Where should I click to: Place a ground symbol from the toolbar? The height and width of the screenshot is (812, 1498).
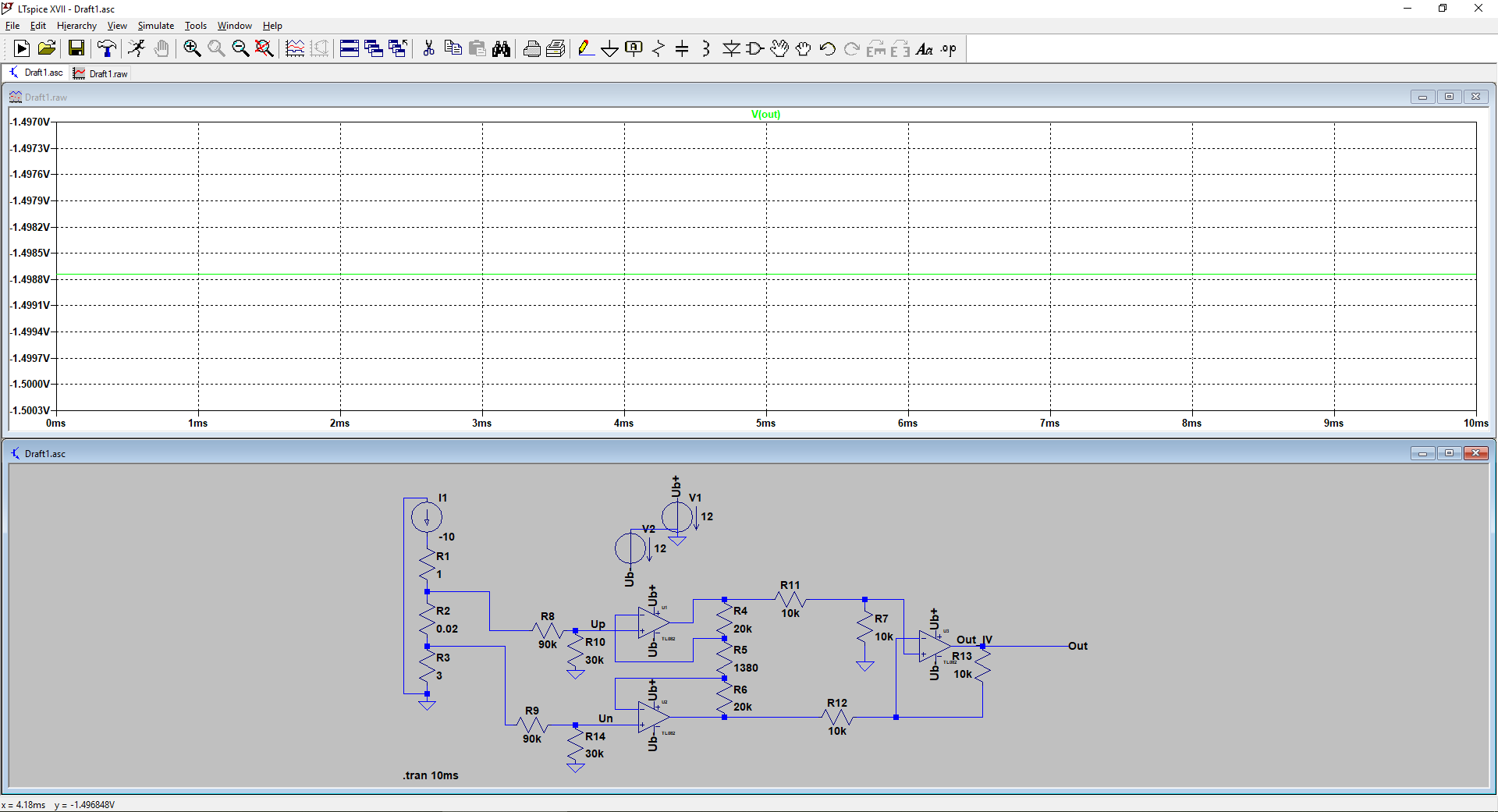click(609, 49)
